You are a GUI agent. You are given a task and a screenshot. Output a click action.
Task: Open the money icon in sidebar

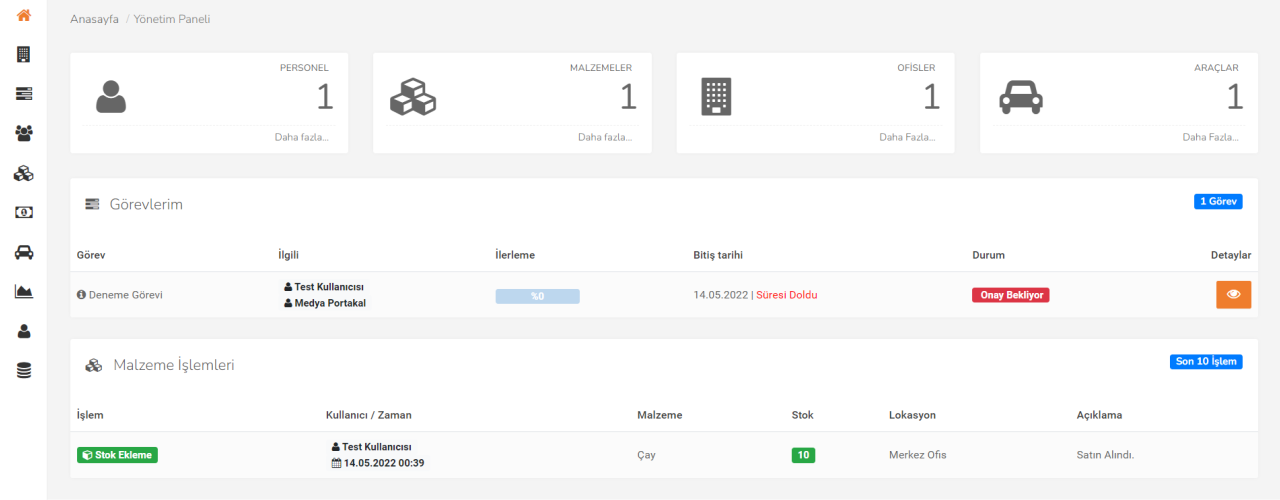pos(23,212)
